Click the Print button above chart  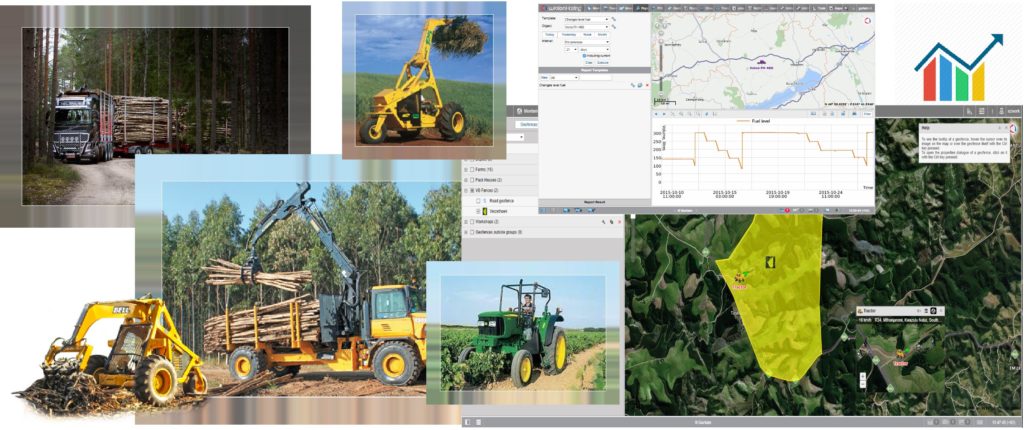click(x=867, y=114)
